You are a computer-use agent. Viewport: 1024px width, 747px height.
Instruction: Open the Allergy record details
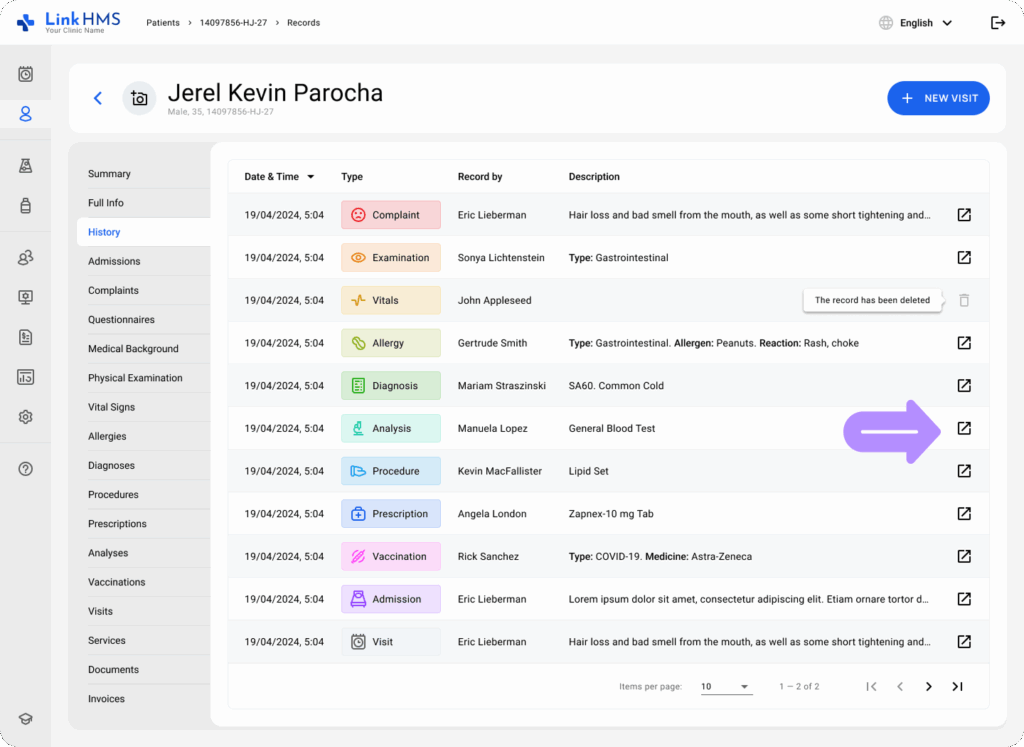(964, 343)
